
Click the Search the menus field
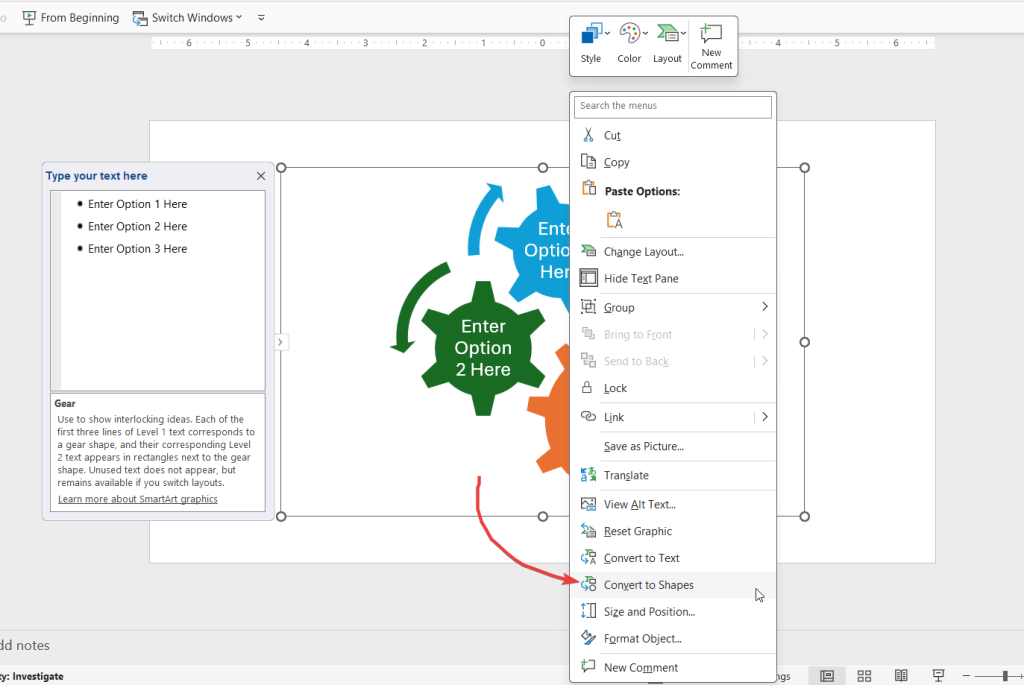pyautogui.click(x=672, y=106)
